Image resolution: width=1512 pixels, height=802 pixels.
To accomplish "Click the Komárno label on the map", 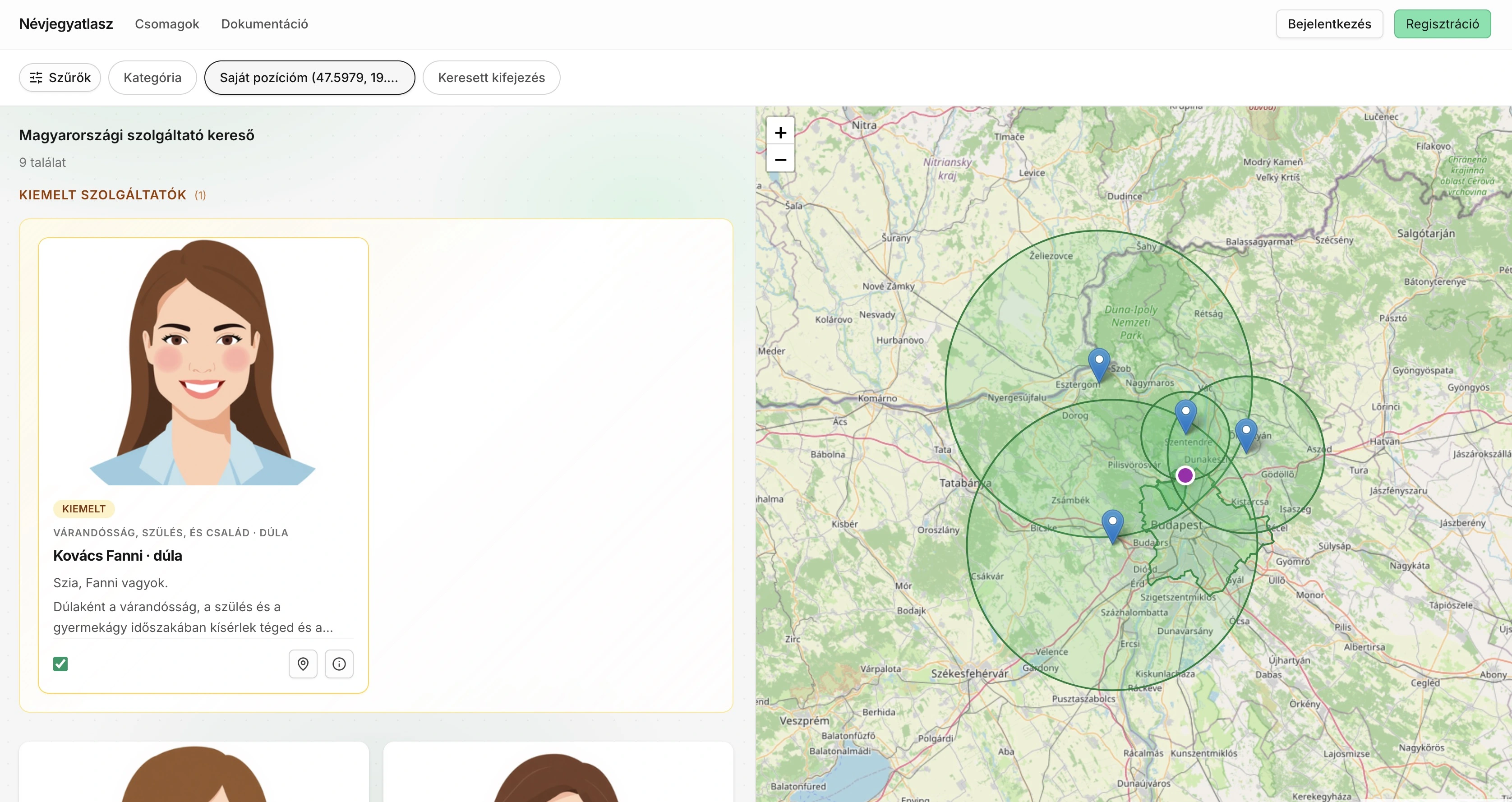I will tap(877, 398).
